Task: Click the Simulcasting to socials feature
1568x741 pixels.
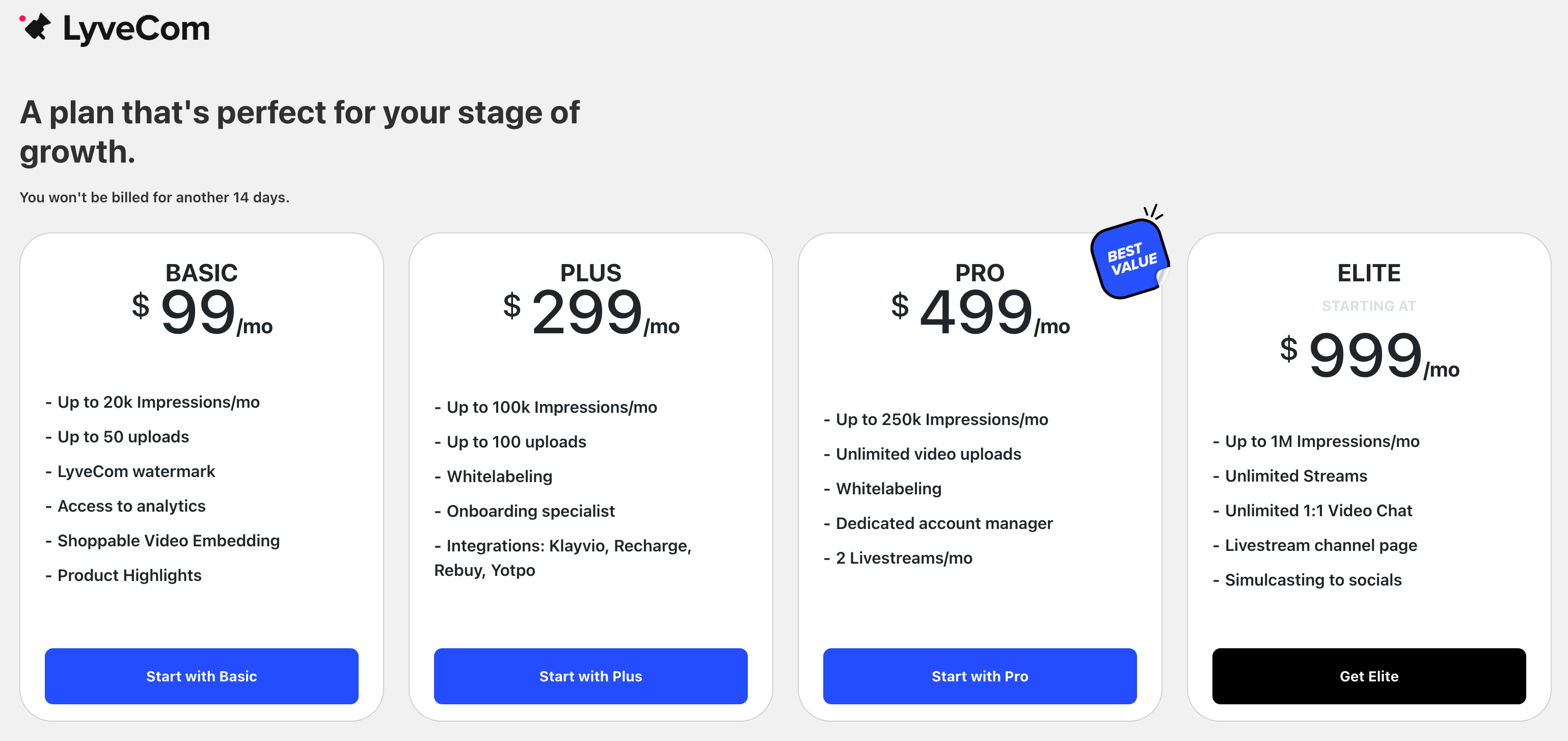Action: (x=1312, y=579)
